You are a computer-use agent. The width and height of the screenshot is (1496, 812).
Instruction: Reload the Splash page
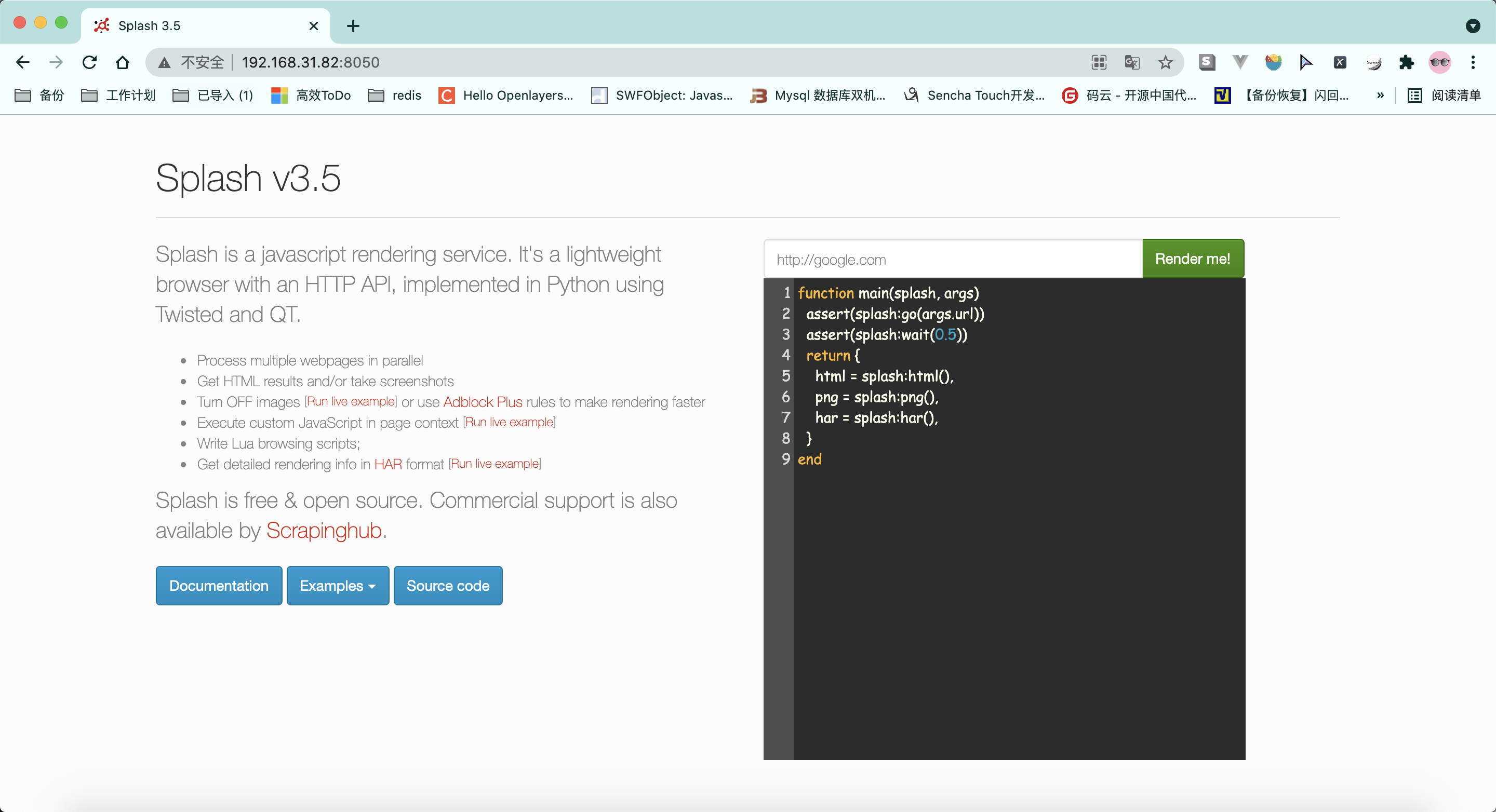click(89, 62)
